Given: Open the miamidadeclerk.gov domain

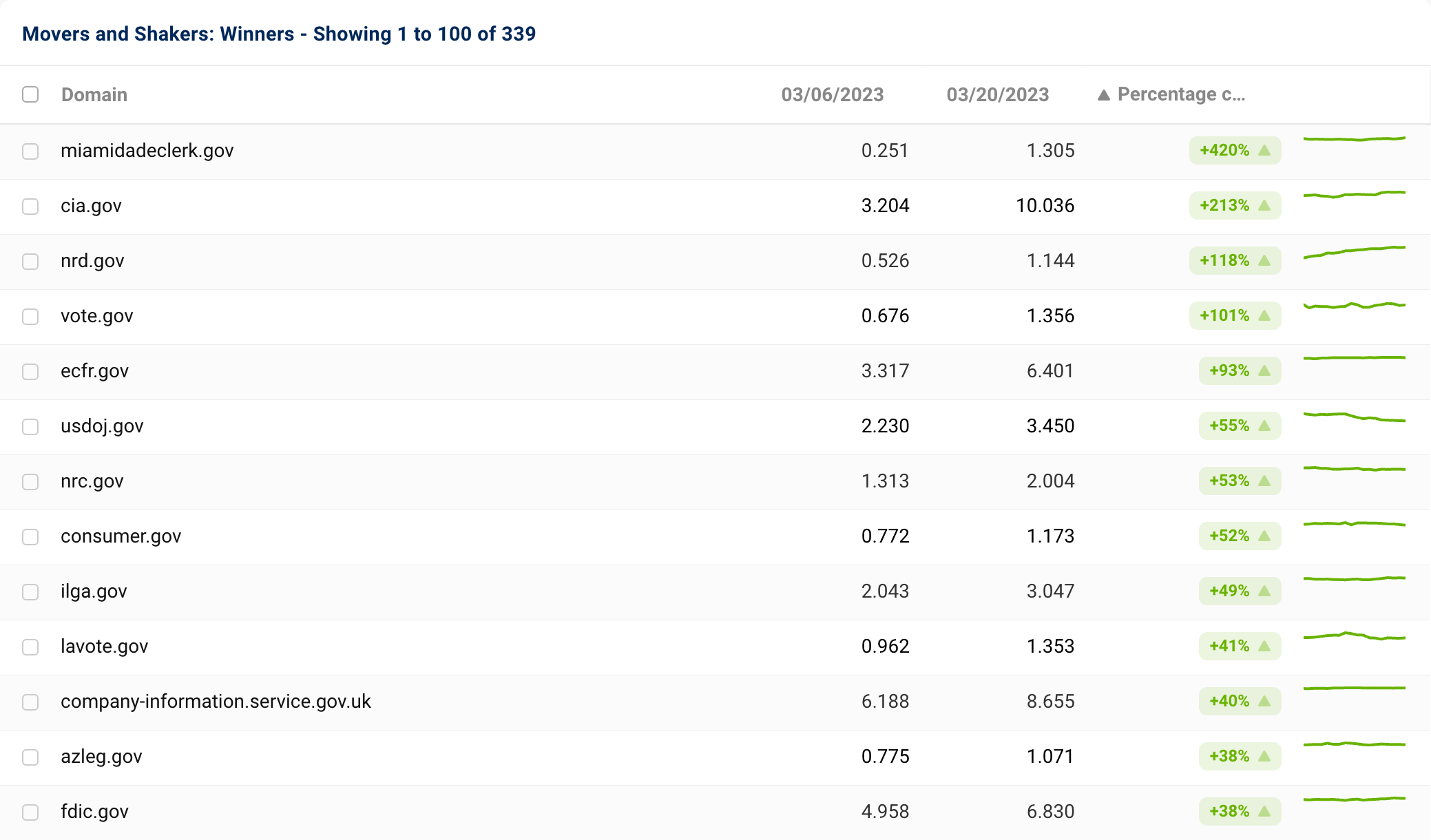Looking at the screenshot, I should (147, 150).
